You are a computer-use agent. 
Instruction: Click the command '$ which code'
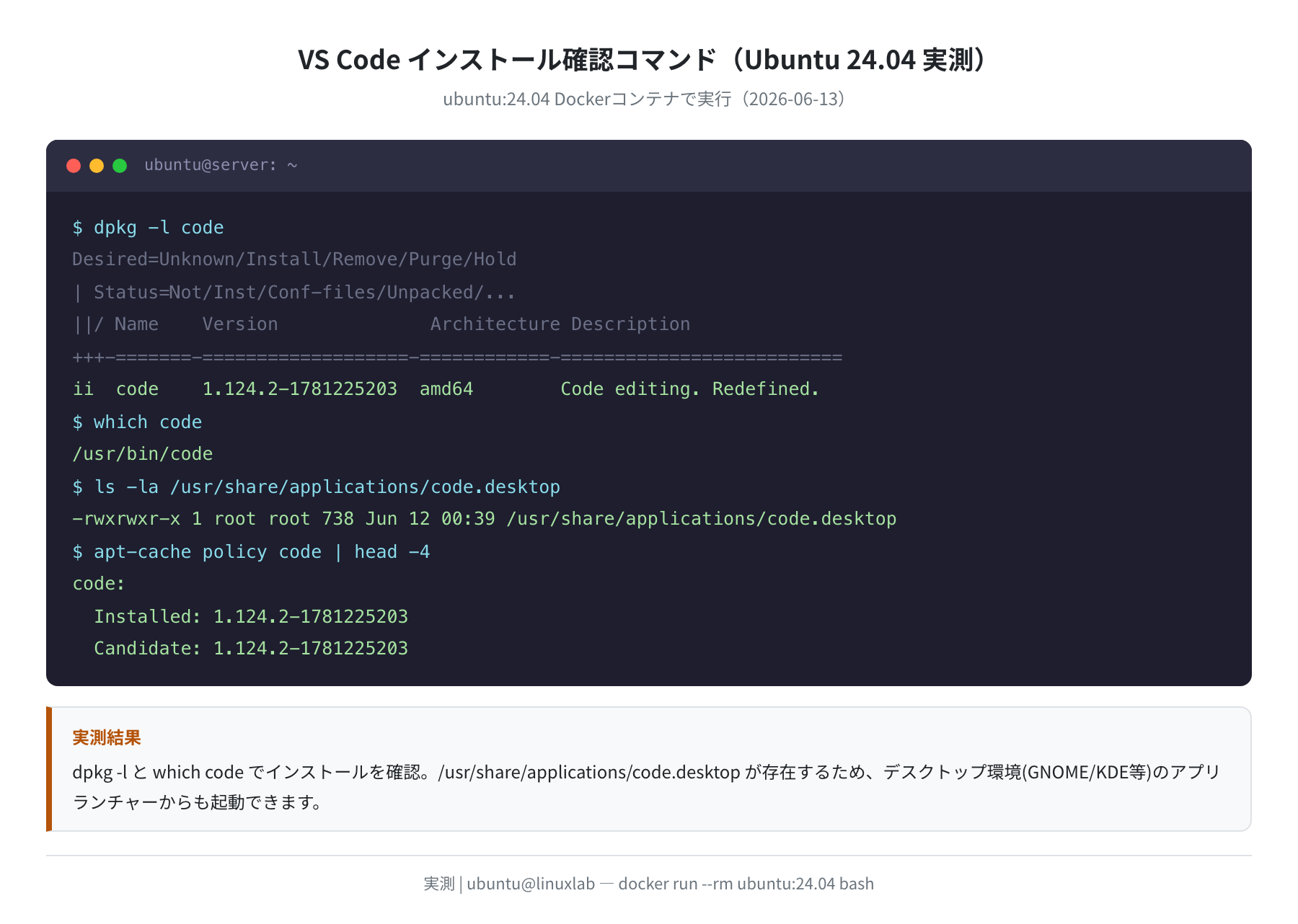[137, 422]
